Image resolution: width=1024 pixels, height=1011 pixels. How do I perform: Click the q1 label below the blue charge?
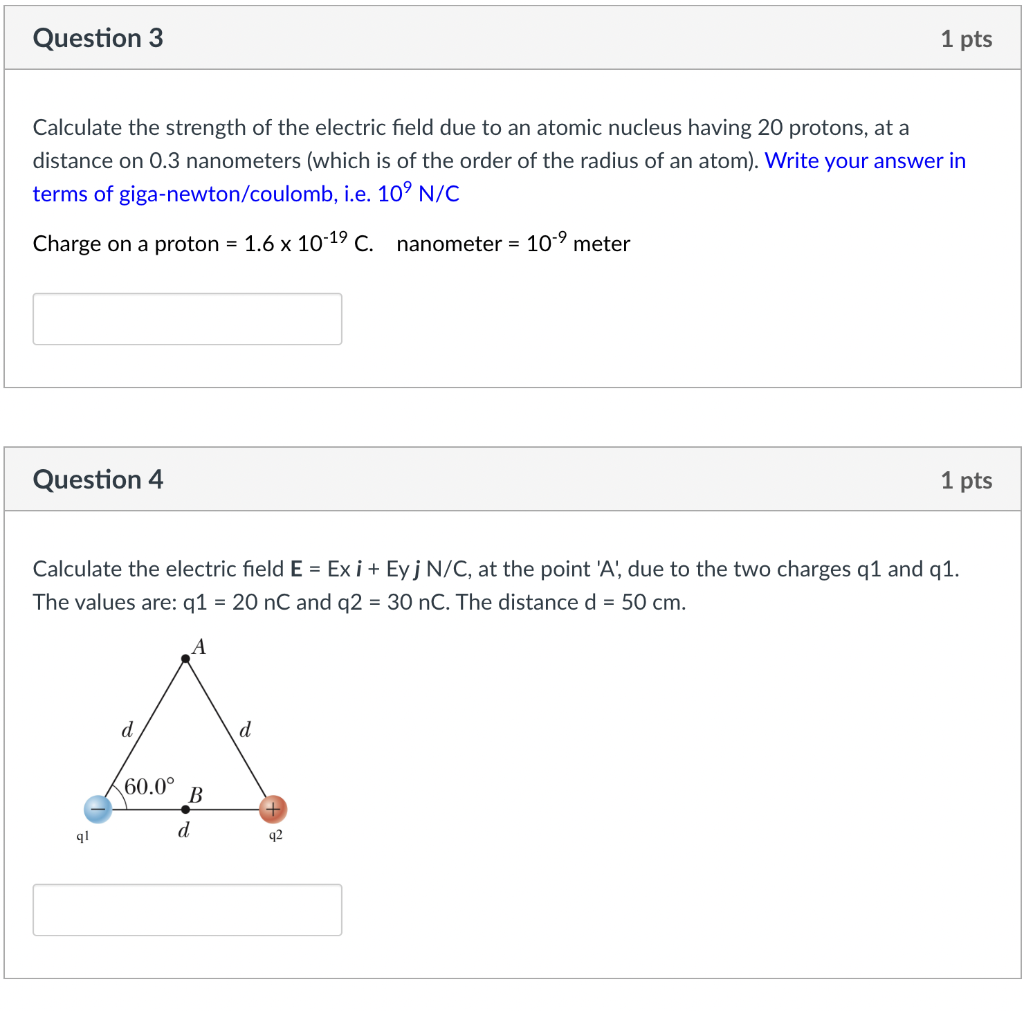82,834
